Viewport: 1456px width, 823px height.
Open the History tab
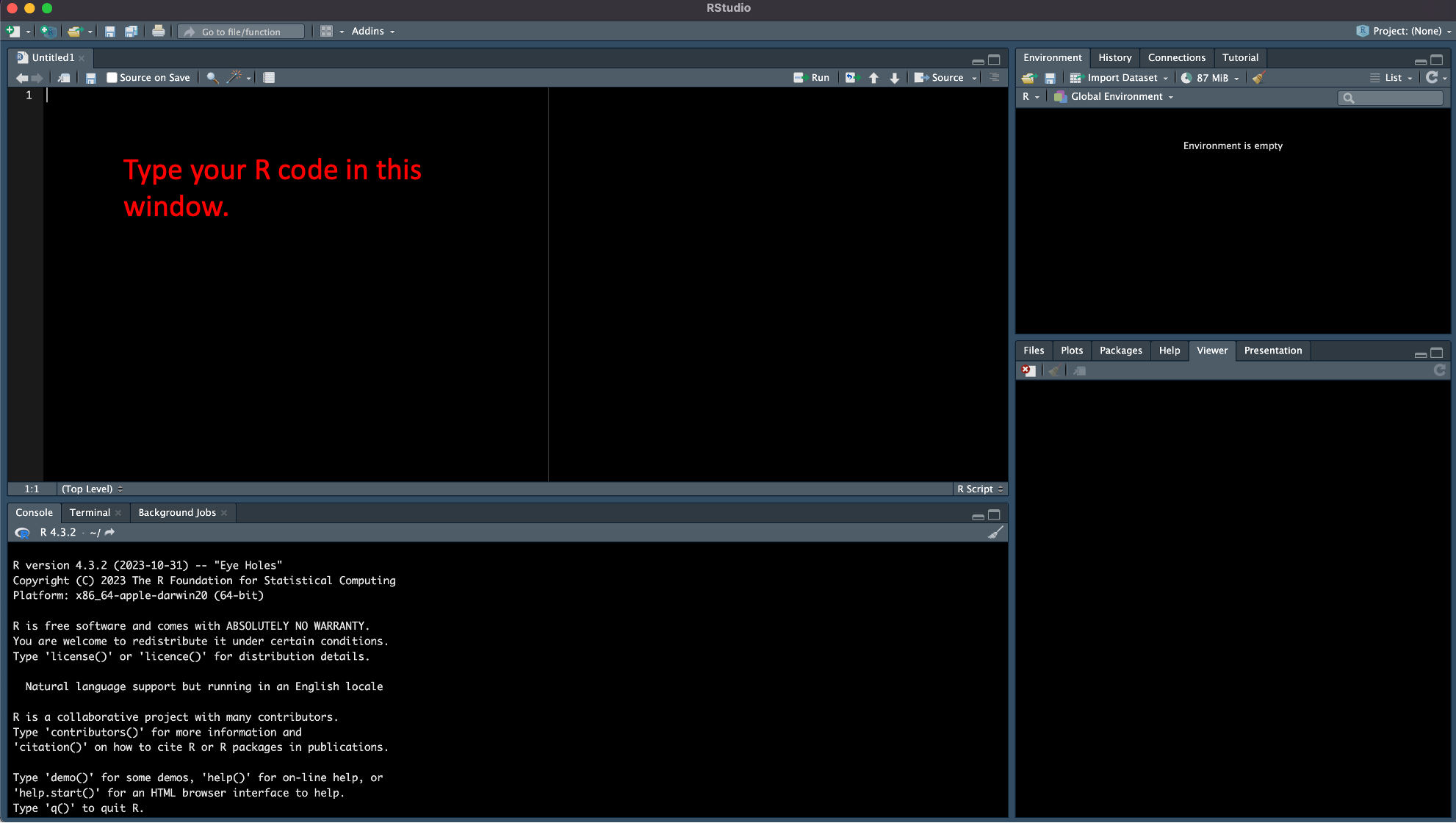click(x=1115, y=57)
